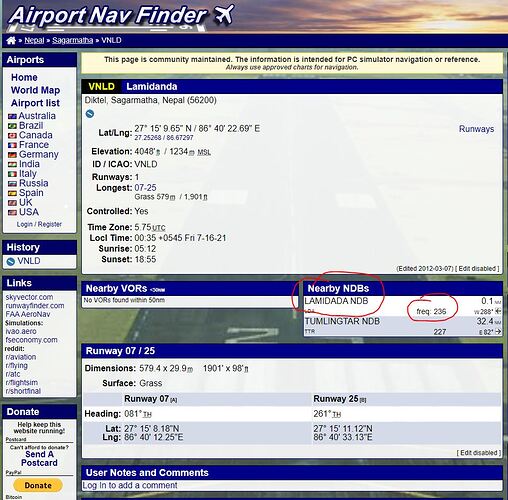The width and height of the screenshot is (508, 500).
Task: Click the blue round icon under Diktel address
Action: (90, 114)
